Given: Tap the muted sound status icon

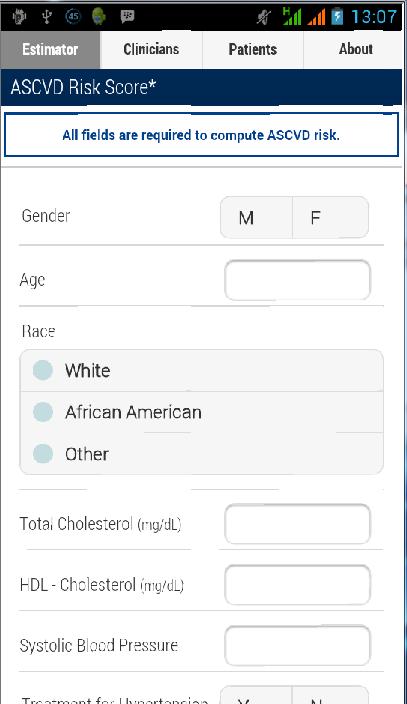Looking at the screenshot, I should pos(264,18).
